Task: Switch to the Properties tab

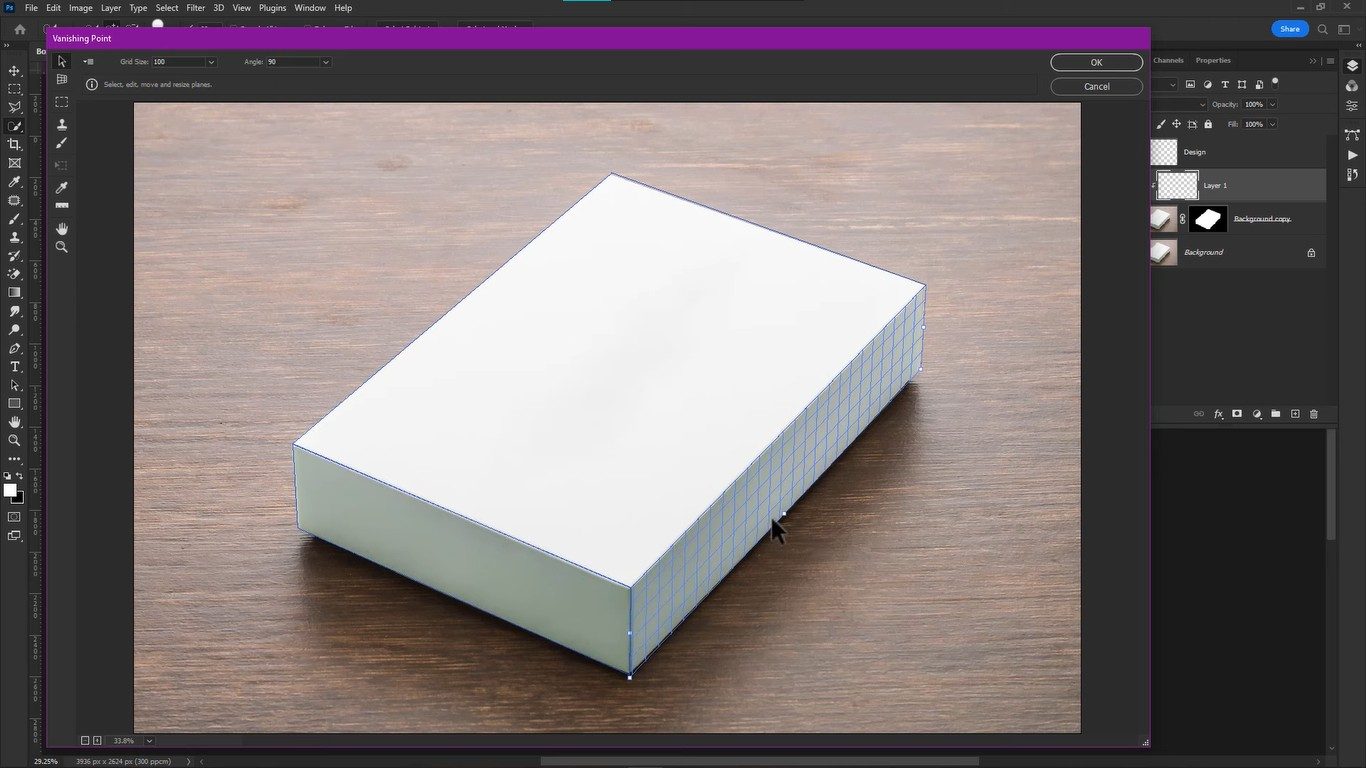Action: click(x=1213, y=60)
